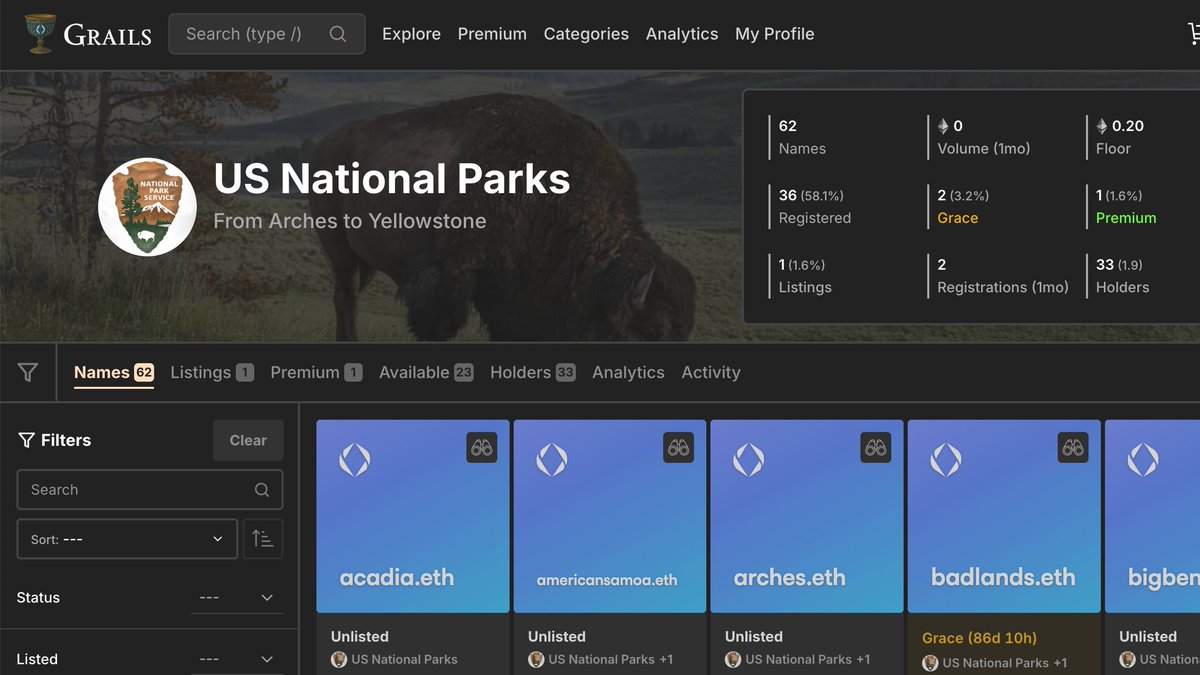
Task: Open the Premium nav item
Action: click(x=492, y=34)
